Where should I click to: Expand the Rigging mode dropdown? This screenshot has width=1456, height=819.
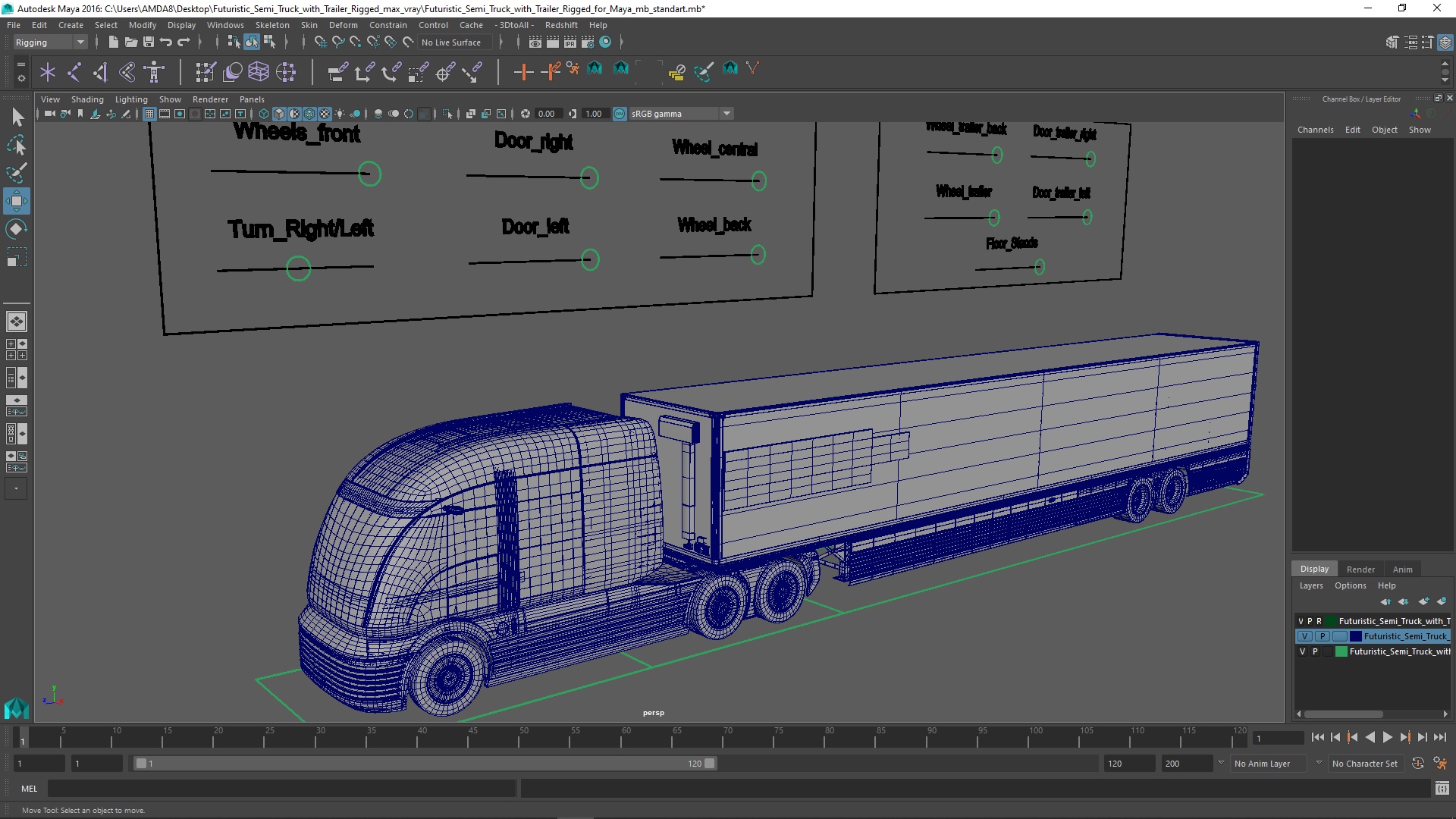pyautogui.click(x=81, y=42)
